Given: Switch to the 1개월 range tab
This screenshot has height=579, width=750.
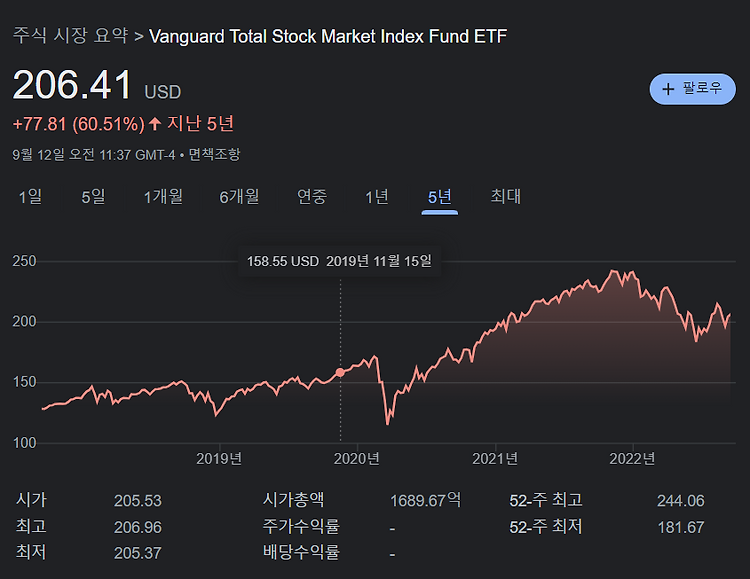Looking at the screenshot, I should 163,197.
